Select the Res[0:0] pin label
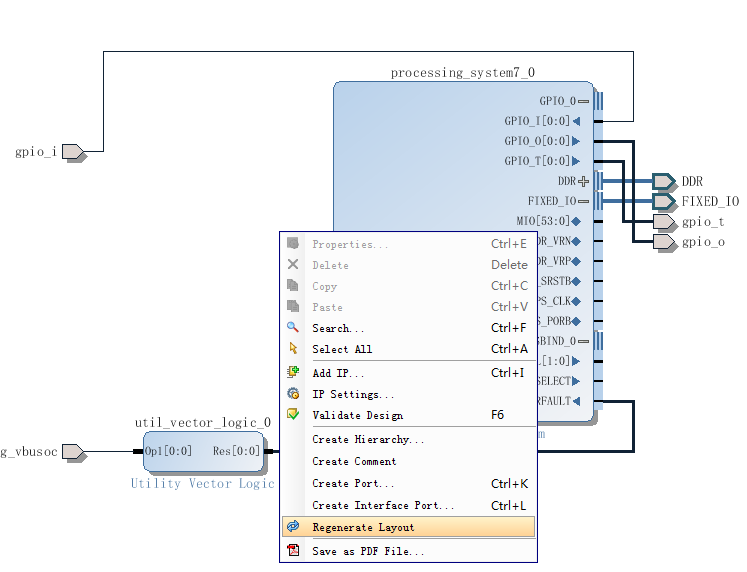The width and height of the screenshot is (747, 572). pos(236,451)
